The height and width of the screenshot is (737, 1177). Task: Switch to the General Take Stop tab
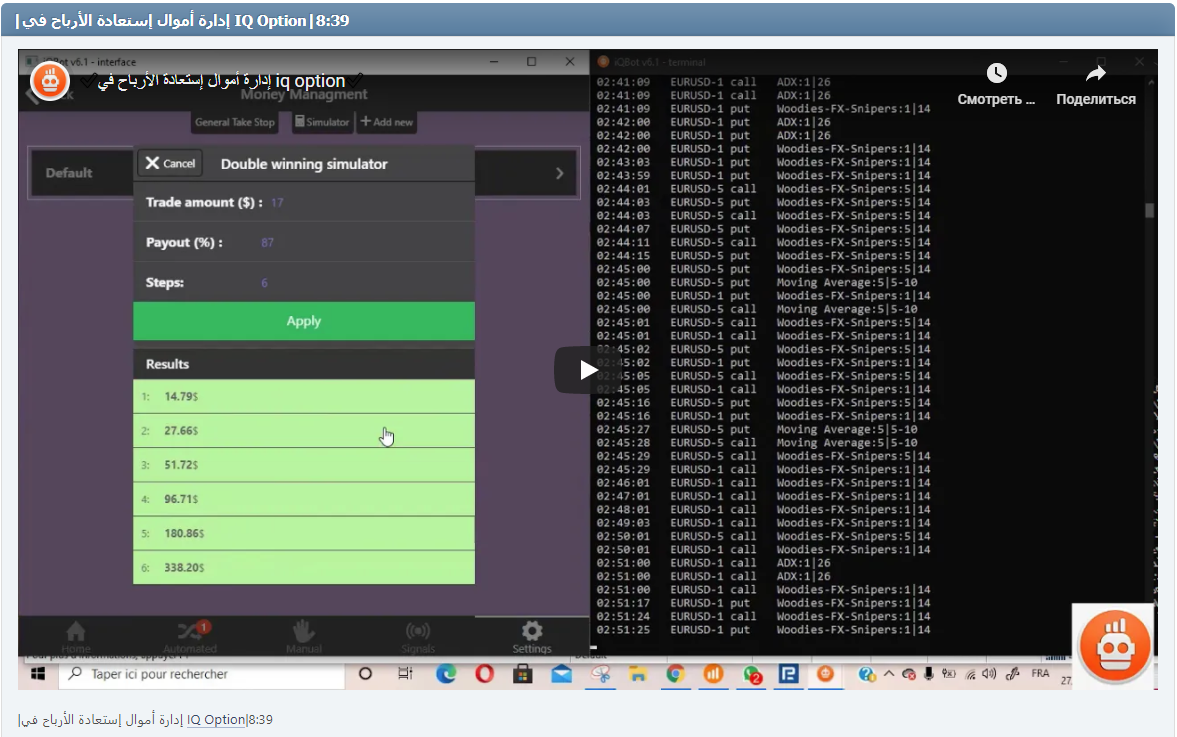click(235, 122)
